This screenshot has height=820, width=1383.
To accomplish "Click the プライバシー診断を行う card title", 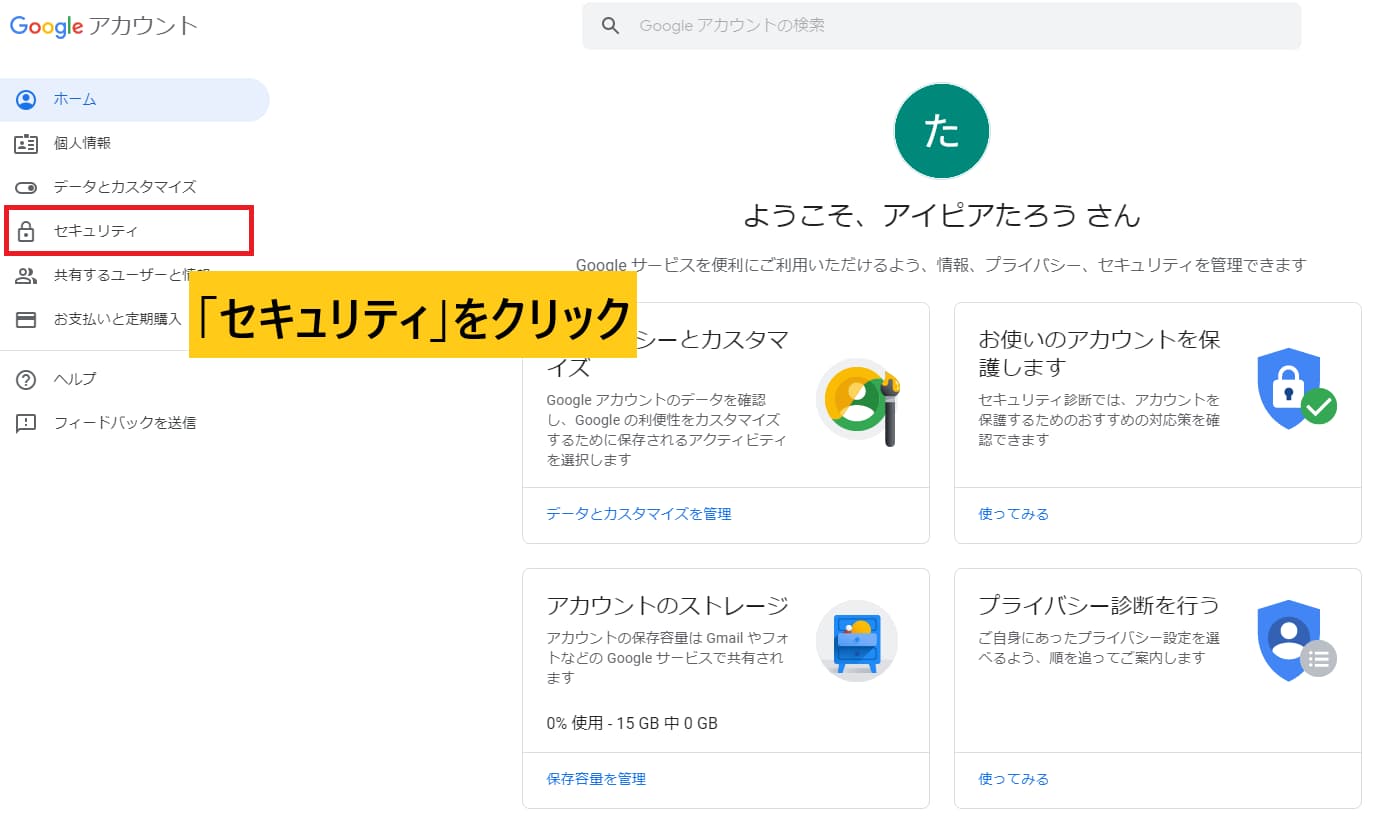I will (1098, 605).
